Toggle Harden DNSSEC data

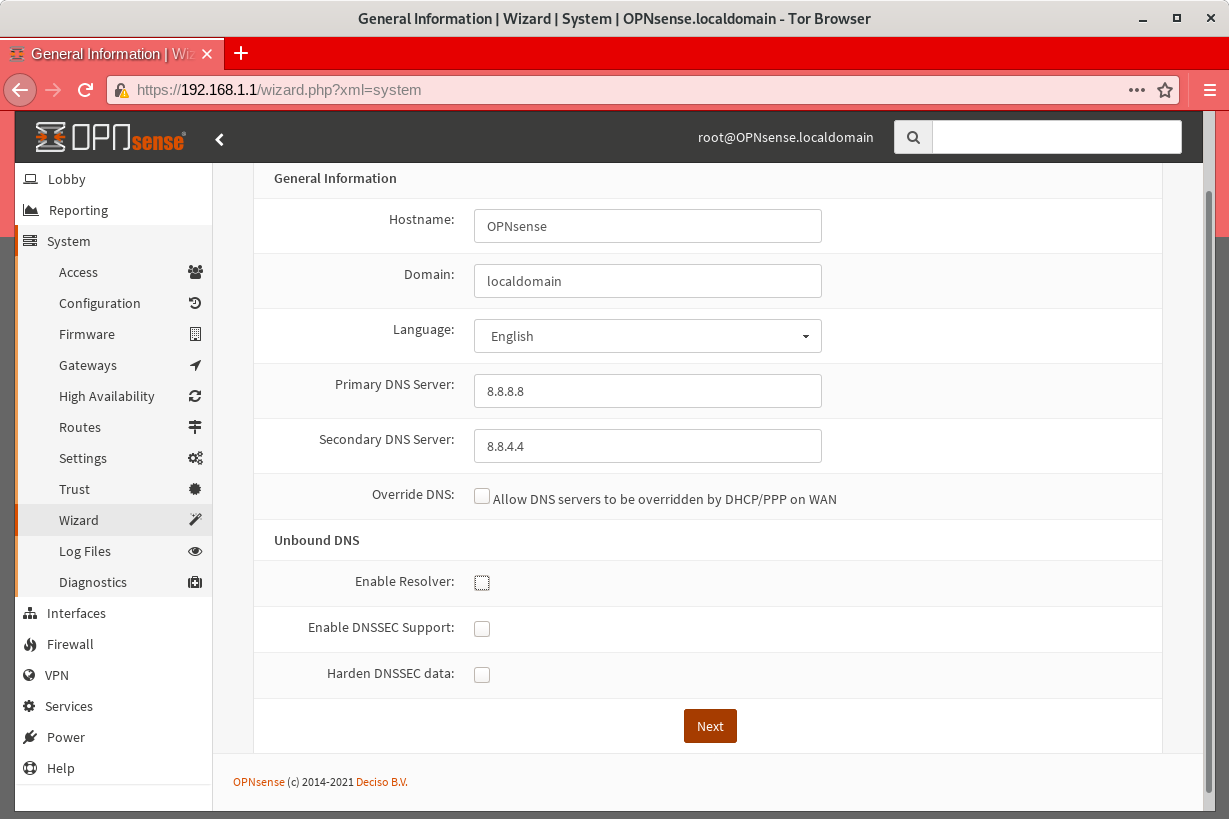point(482,674)
